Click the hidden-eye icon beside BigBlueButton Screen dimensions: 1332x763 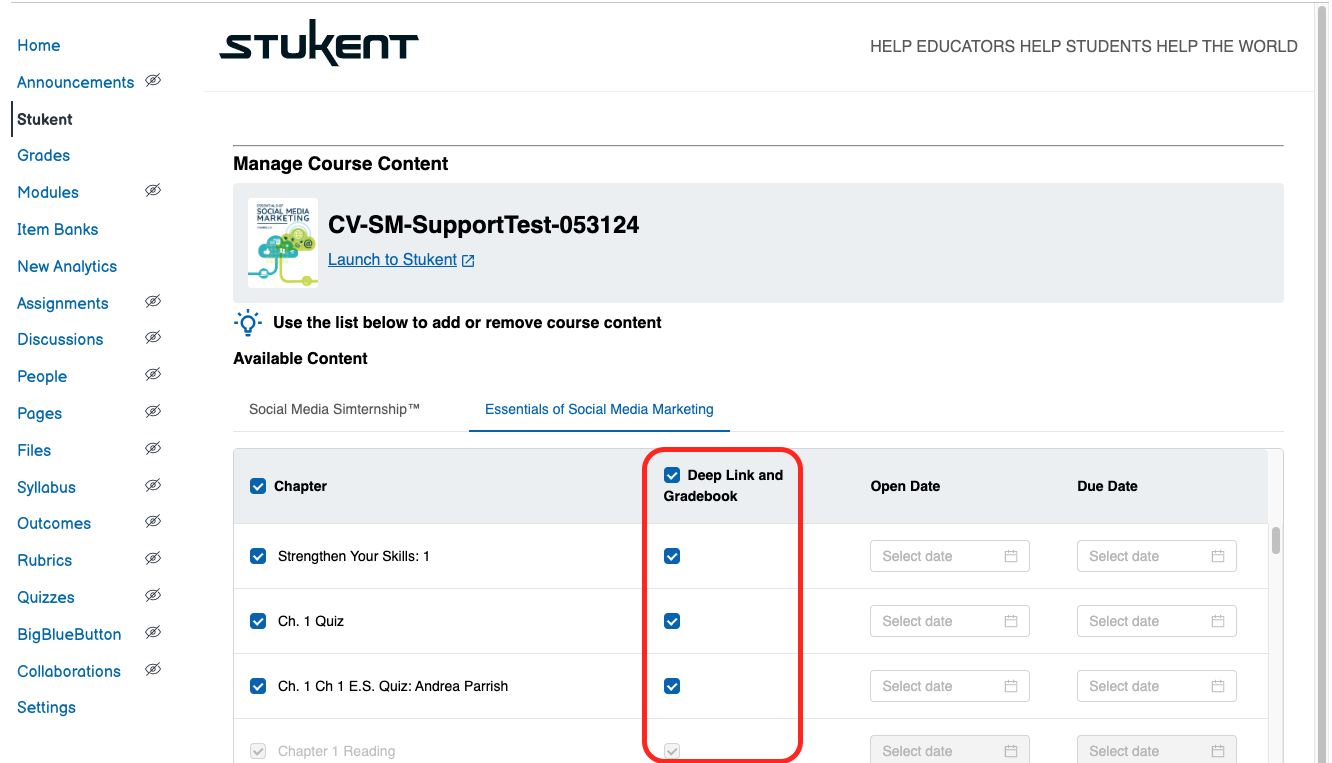[x=153, y=632]
